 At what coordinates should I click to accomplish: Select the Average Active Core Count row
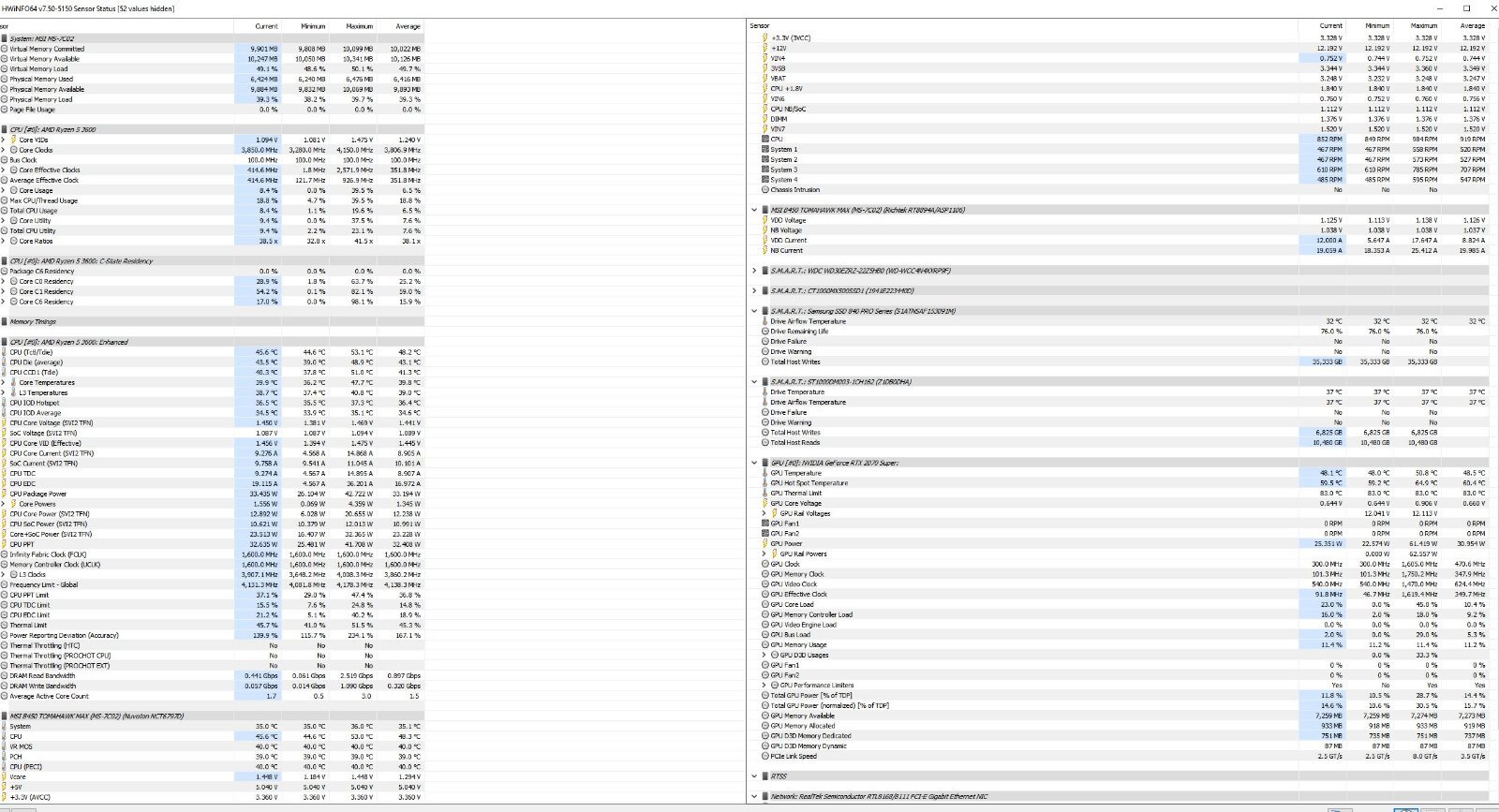[212, 696]
